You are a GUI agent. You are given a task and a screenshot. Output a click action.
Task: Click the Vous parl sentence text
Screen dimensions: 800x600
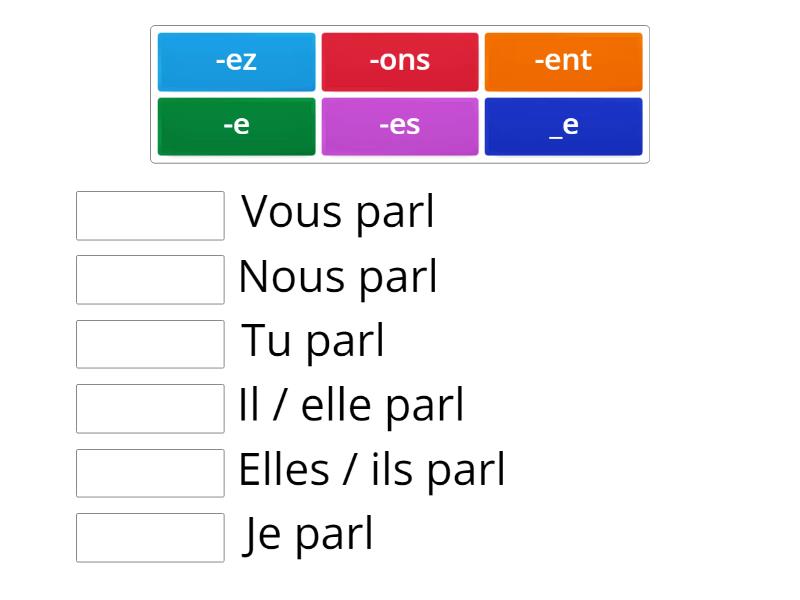coord(338,213)
